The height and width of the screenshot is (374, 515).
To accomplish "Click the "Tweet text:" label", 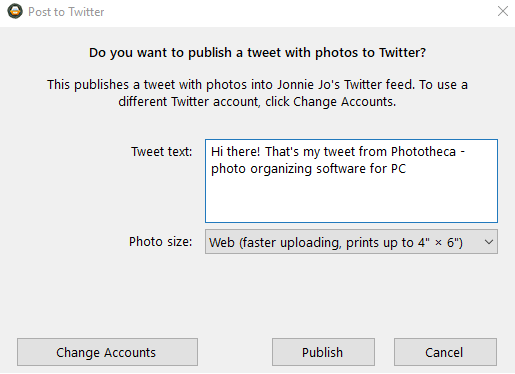I will coord(161,152).
